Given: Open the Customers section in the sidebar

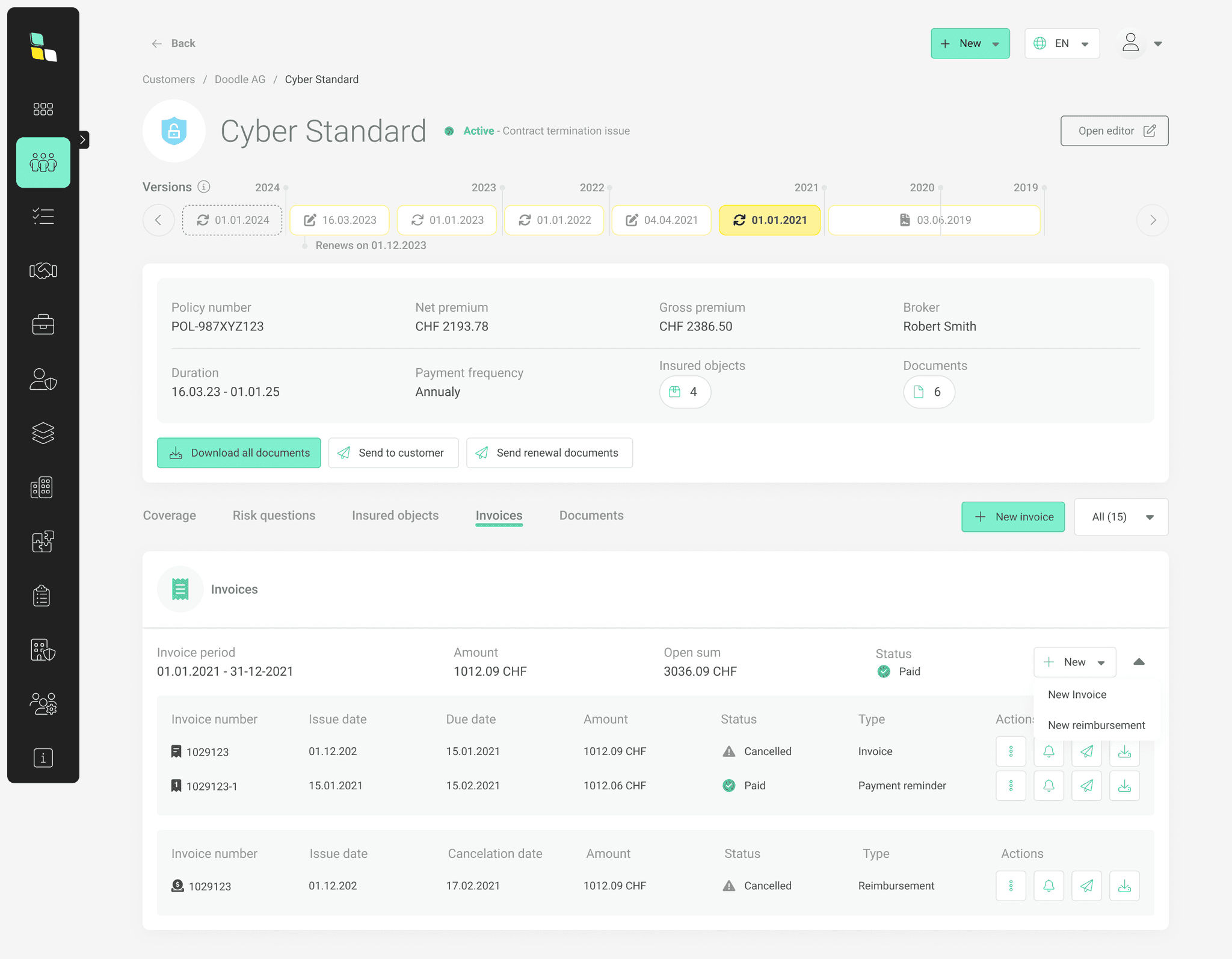Looking at the screenshot, I should coord(43,162).
